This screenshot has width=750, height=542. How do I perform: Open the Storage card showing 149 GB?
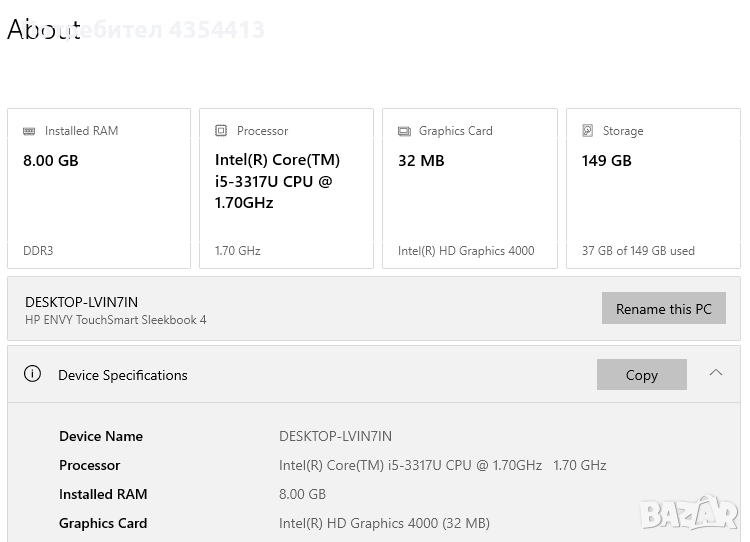[x=653, y=188]
